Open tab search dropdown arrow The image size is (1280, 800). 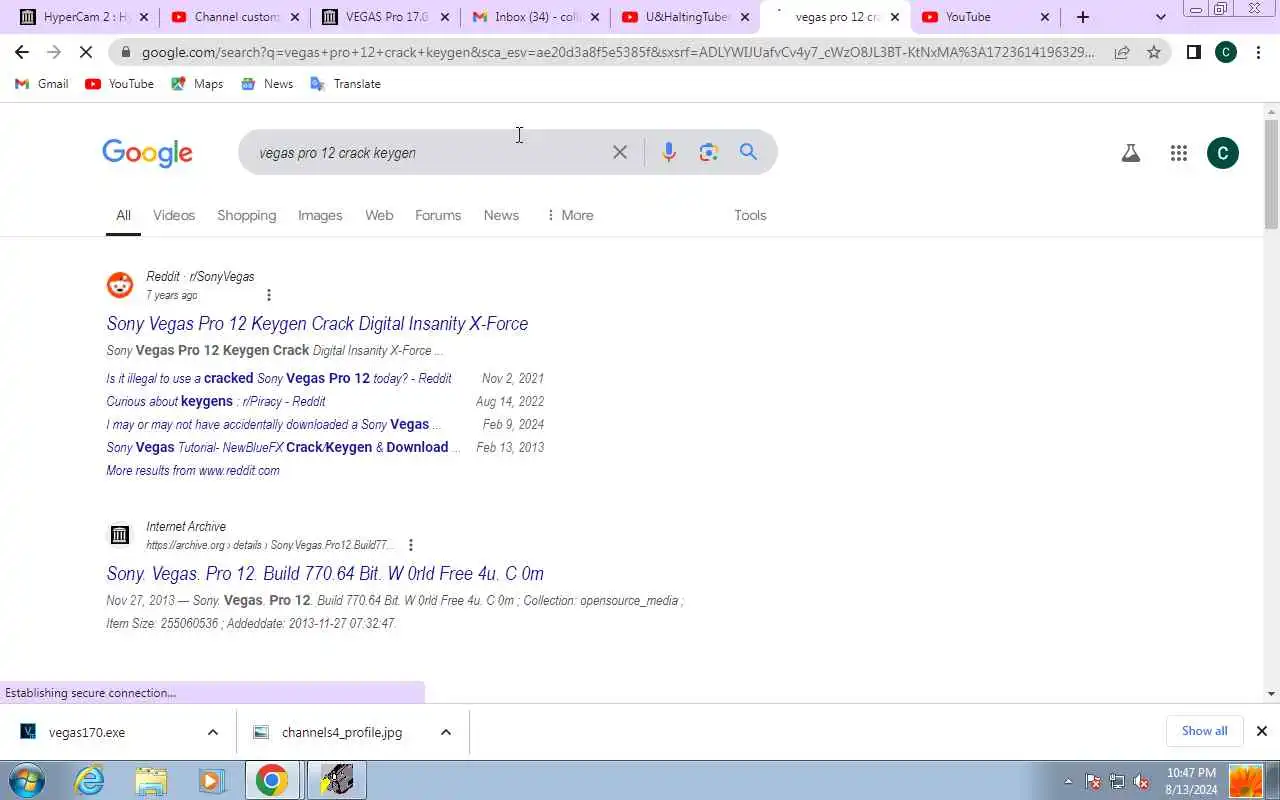click(x=1160, y=17)
